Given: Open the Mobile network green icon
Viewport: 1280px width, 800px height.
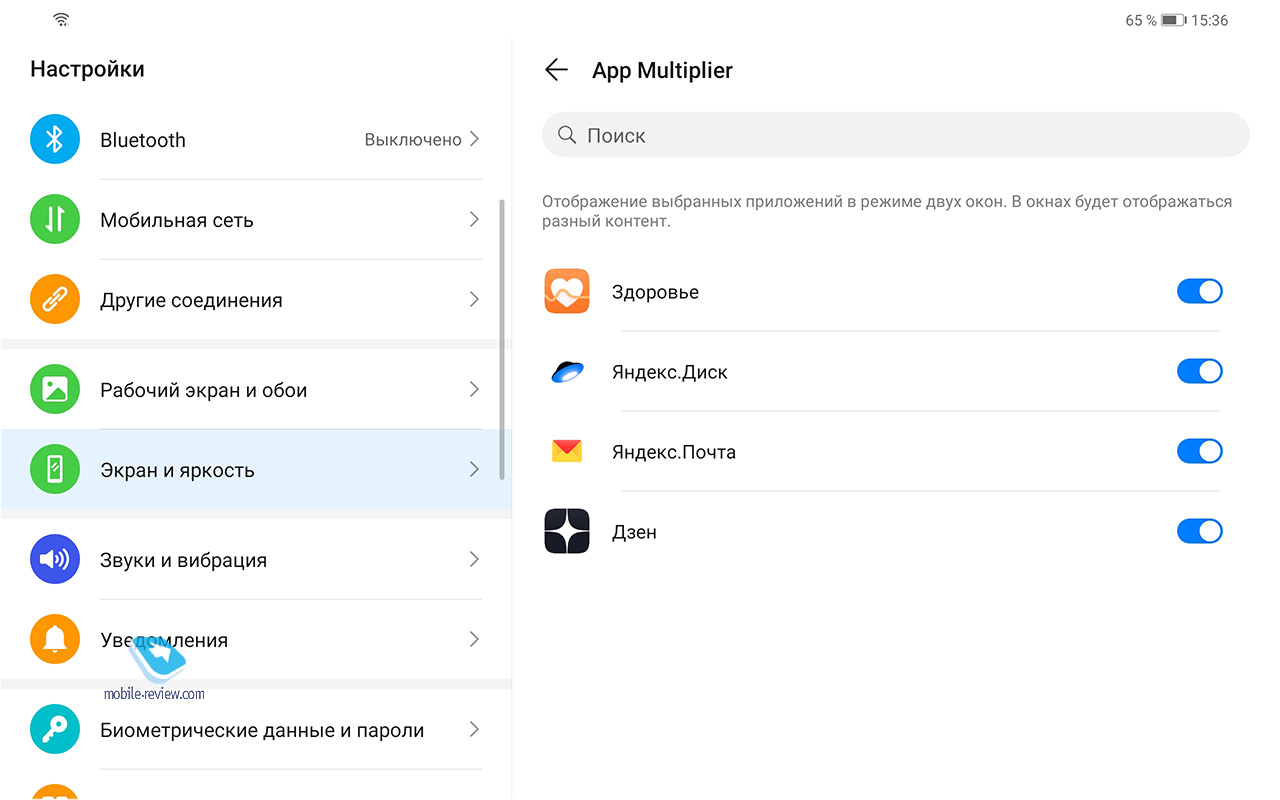Looking at the screenshot, I should 55,219.
